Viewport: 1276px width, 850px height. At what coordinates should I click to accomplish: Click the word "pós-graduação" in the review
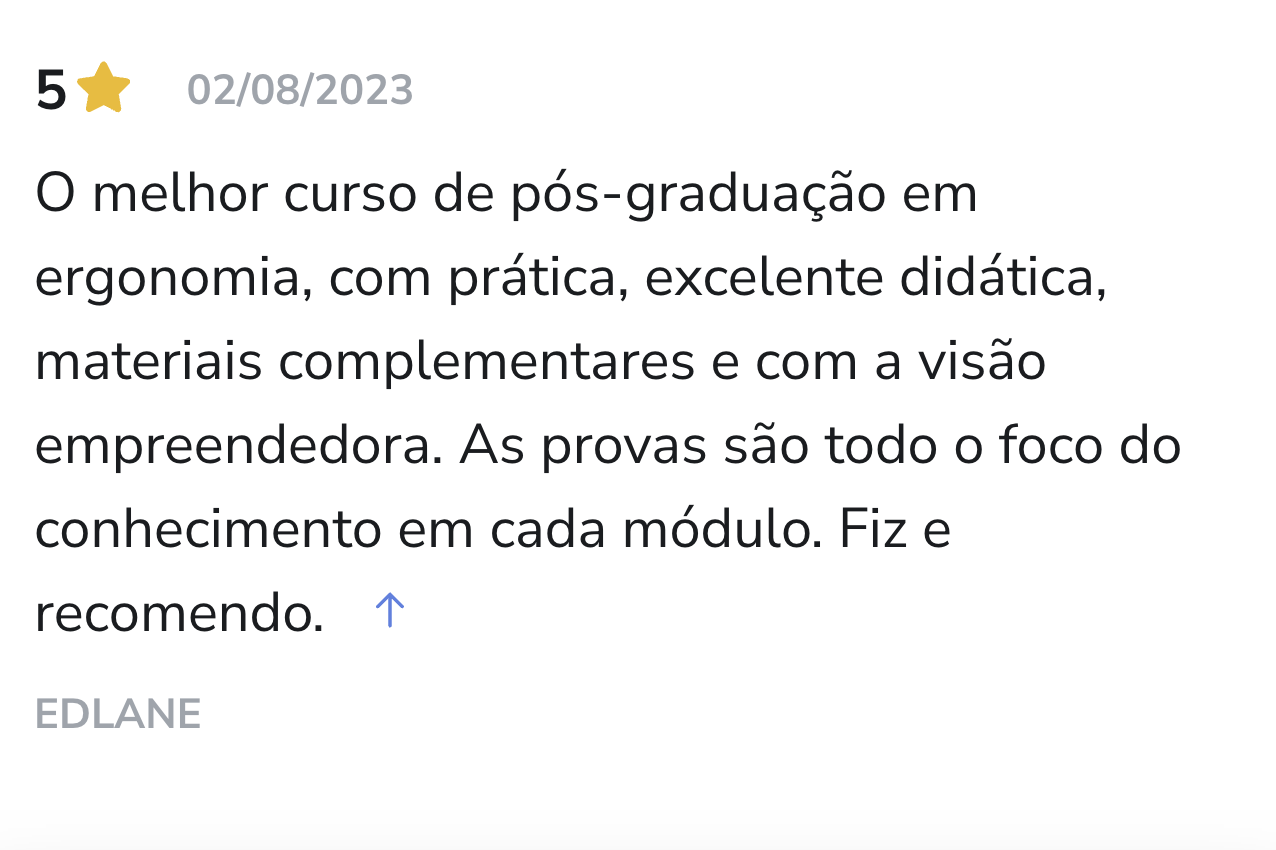[x=697, y=194]
